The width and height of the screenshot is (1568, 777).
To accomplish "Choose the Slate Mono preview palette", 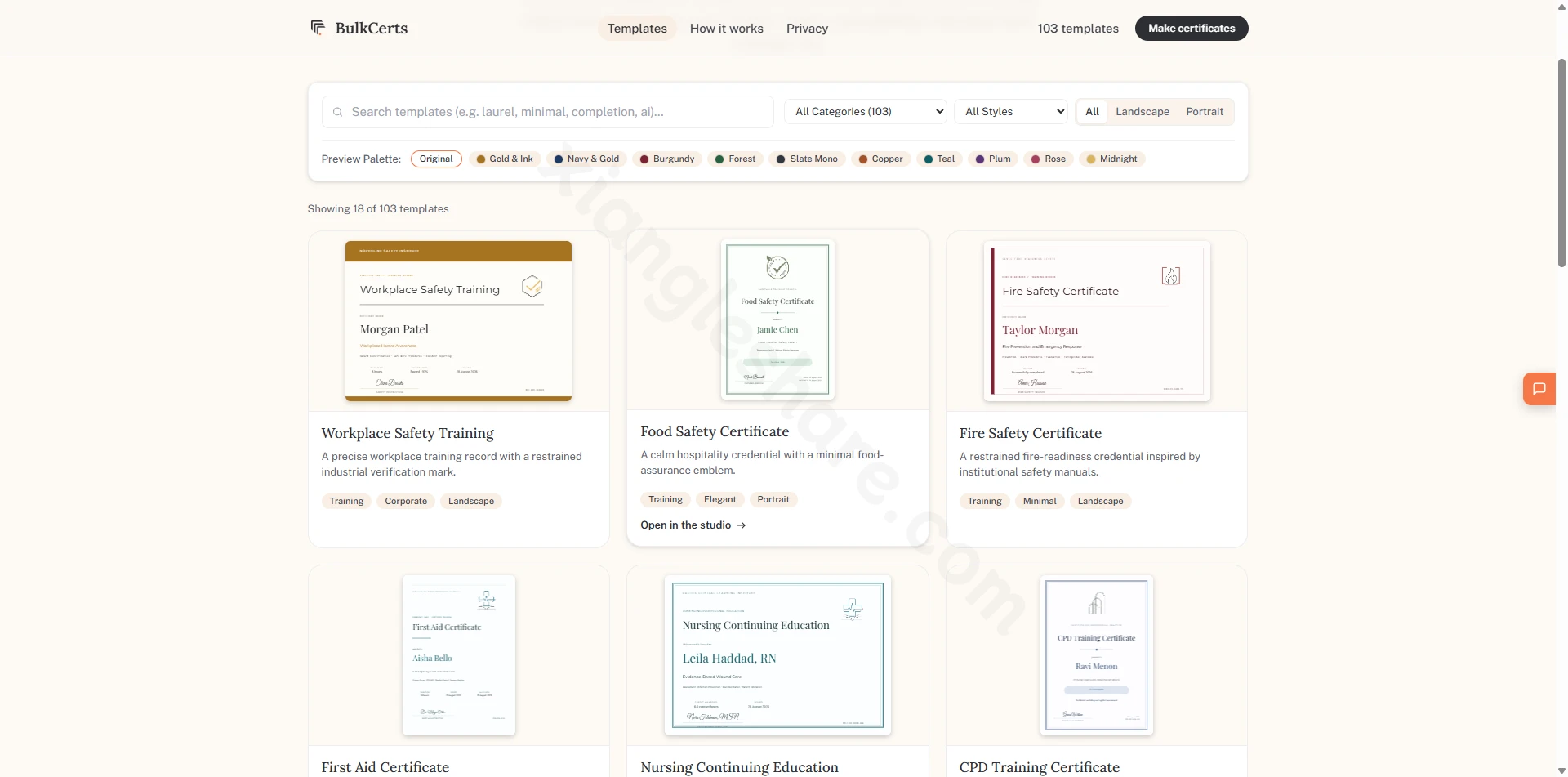I will coord(807,159).
